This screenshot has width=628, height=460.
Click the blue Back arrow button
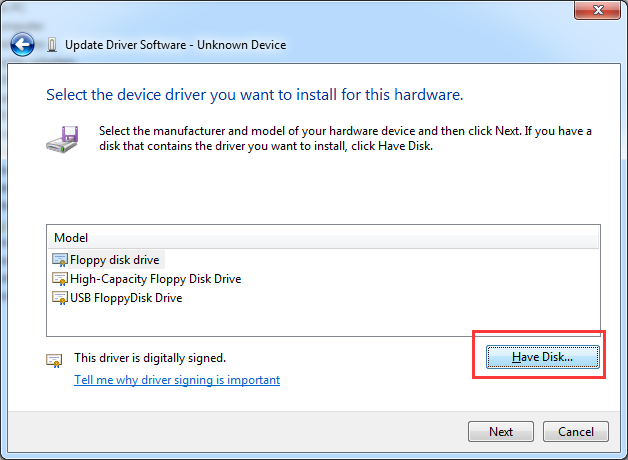click(x=22, y=45)
